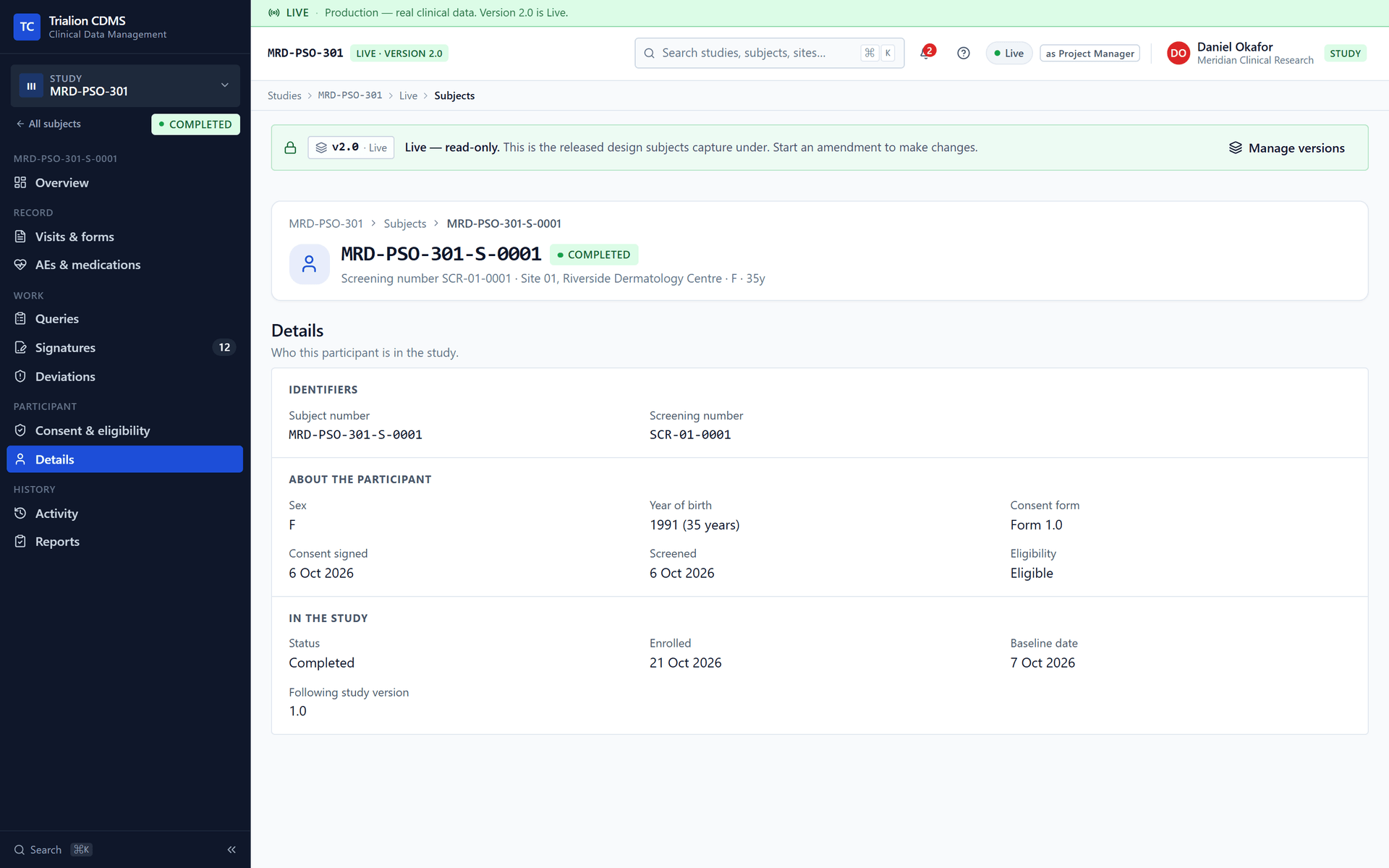The width and height of the screenshot is (1389, 868).
Task: Open the notifications bell with 2 alerts
Action: click(927, 53)
